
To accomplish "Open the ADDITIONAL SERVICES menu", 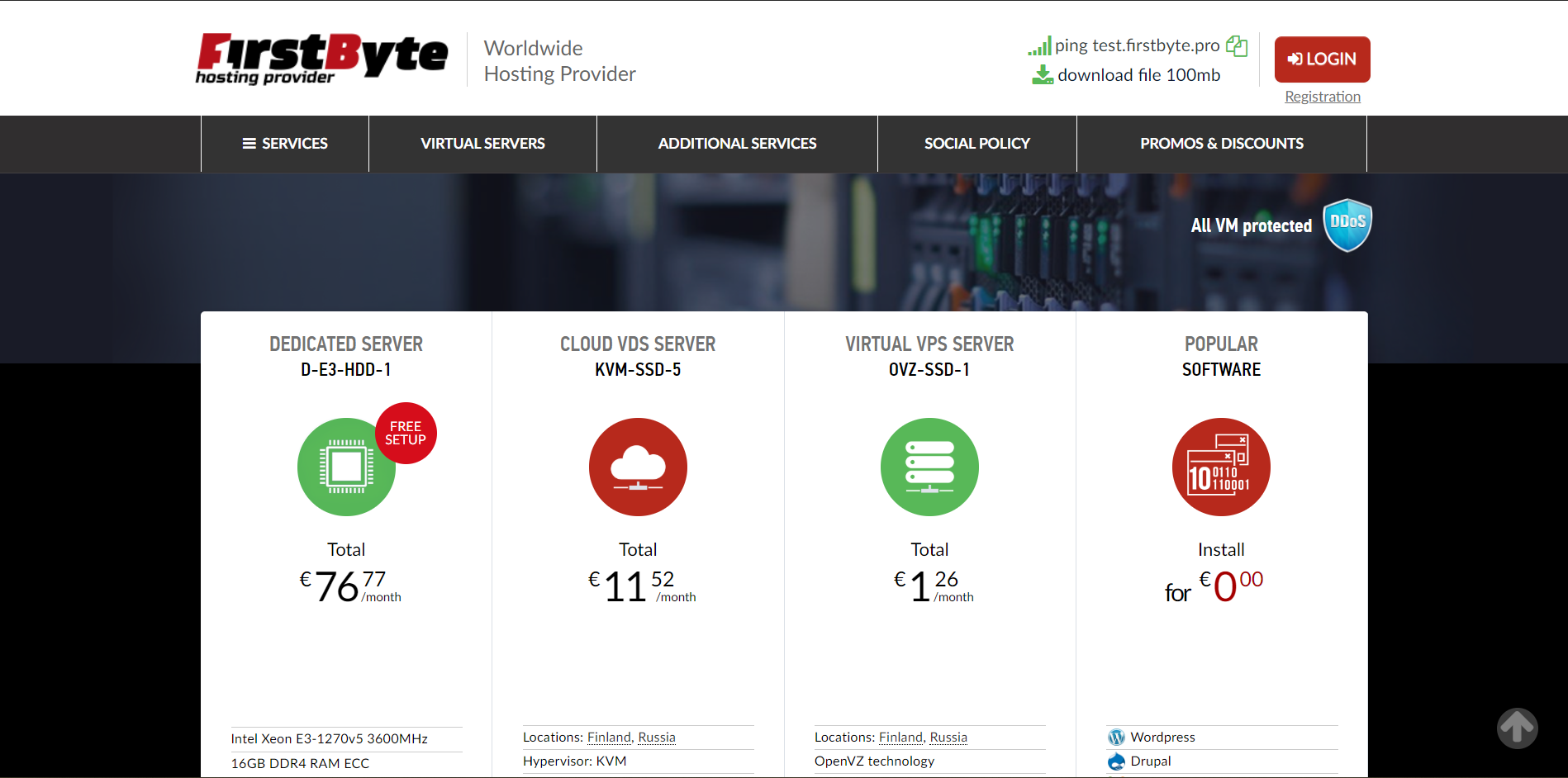I will [737, 144].
